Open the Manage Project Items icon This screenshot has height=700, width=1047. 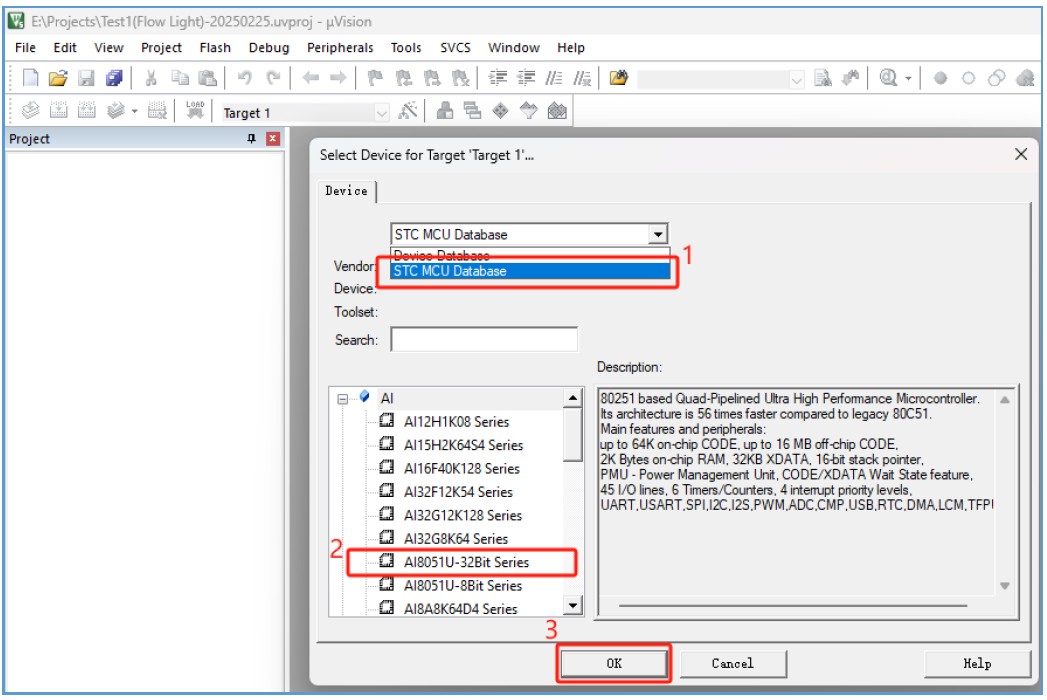(x=445, y=111)
